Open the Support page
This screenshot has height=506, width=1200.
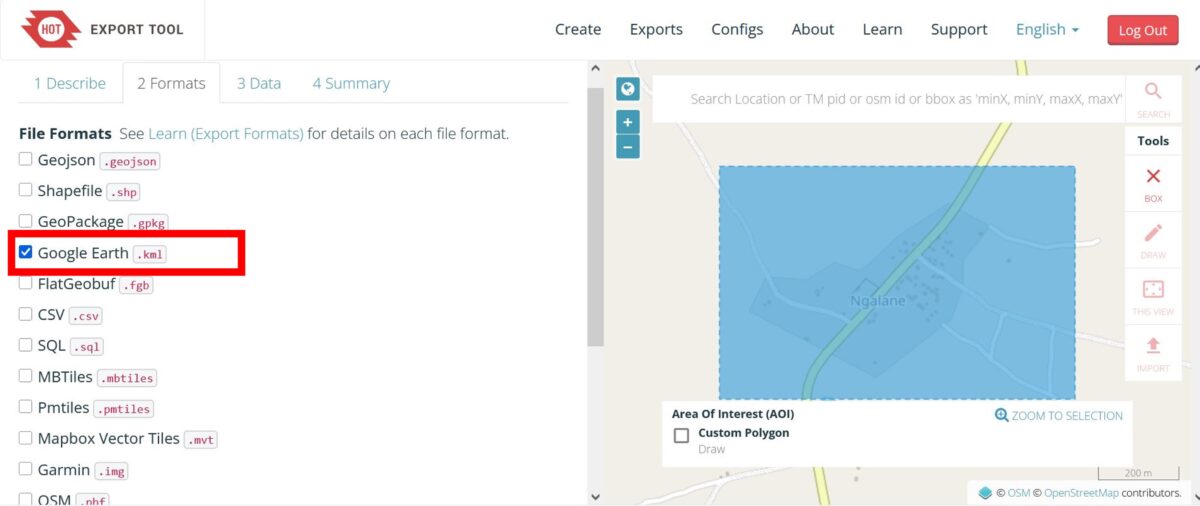[x=959, y=29]
